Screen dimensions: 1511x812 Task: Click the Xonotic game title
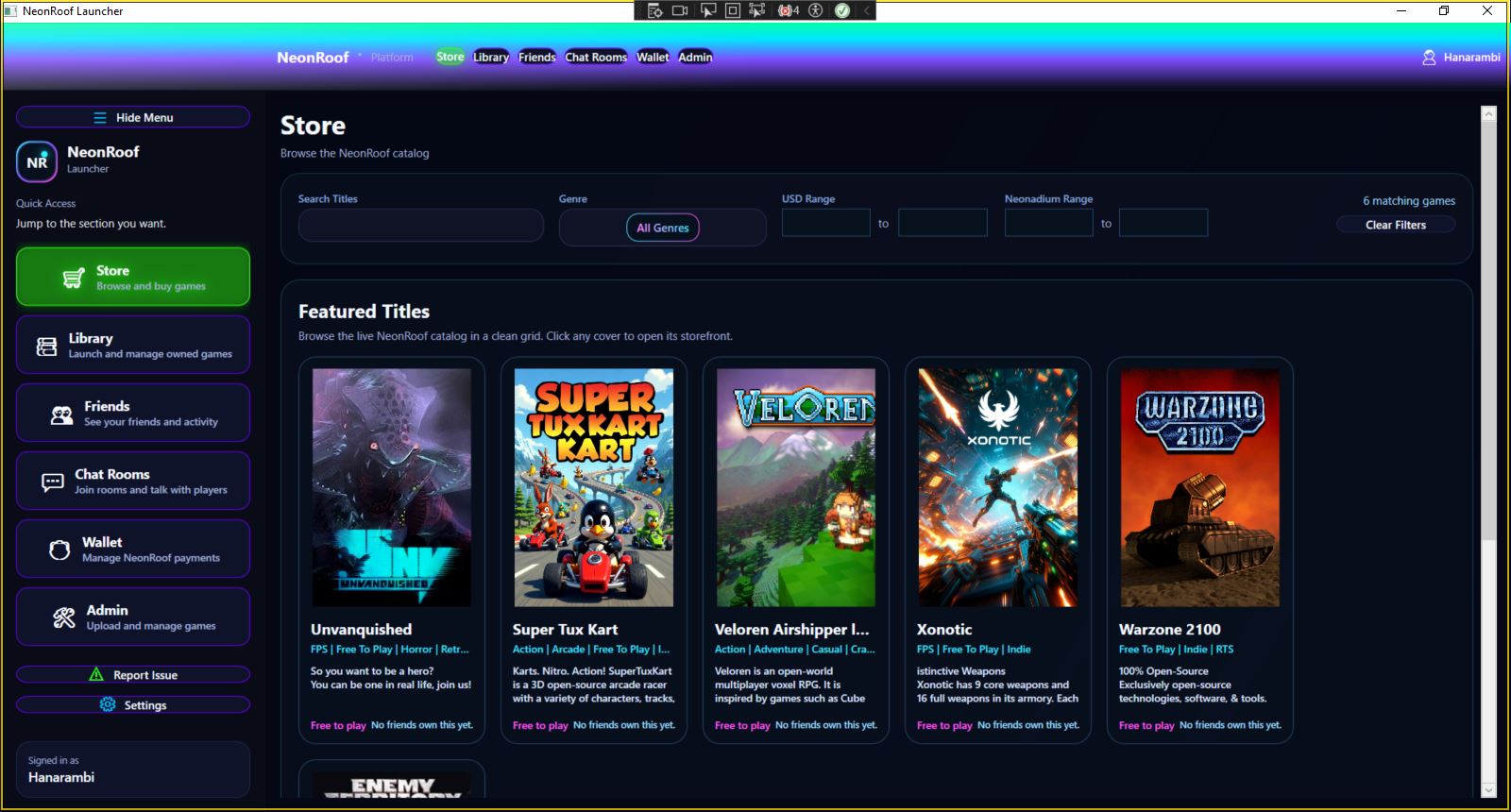point(944,630)
